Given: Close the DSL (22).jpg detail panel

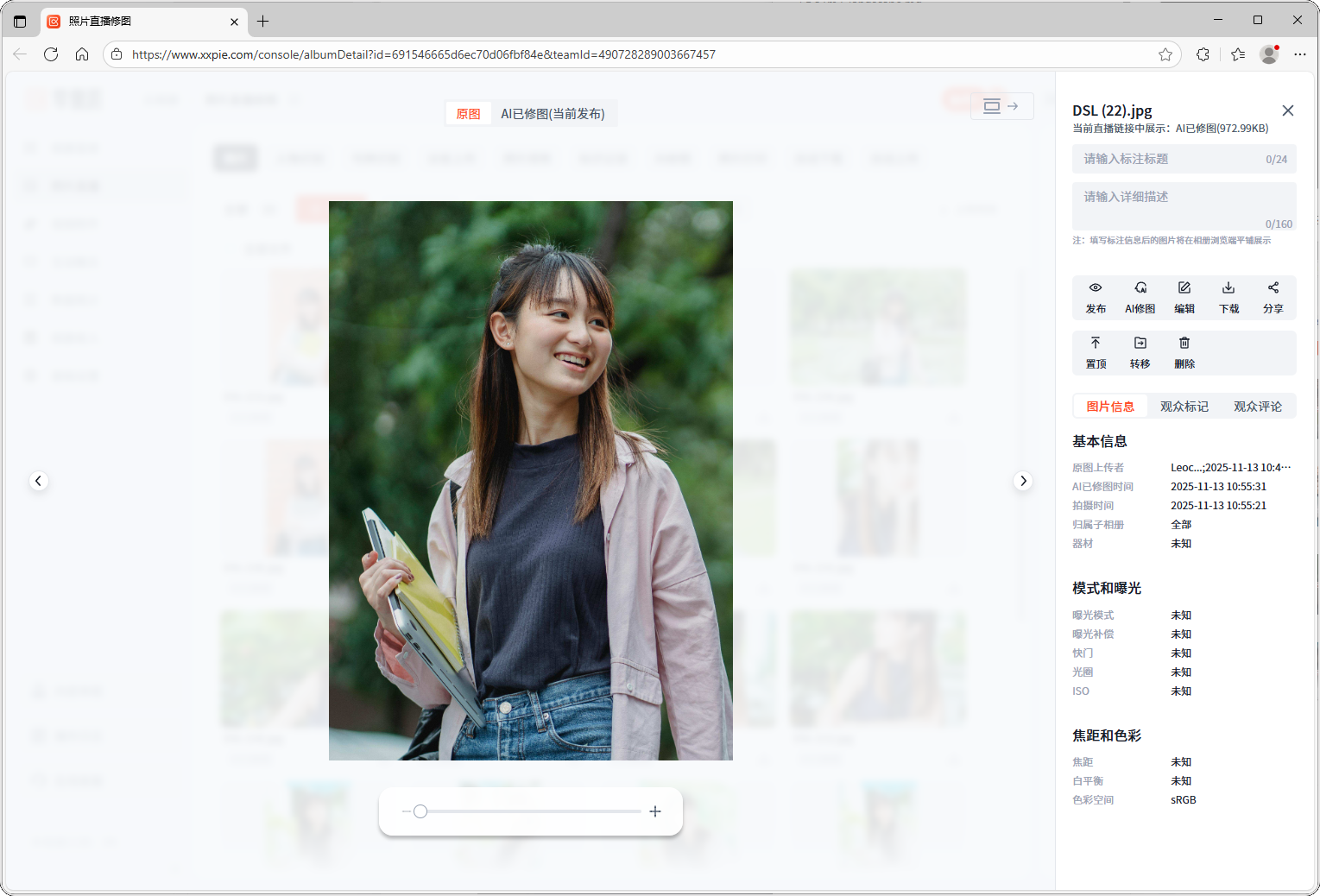Looking at the screenshot, I should 1287,110.
